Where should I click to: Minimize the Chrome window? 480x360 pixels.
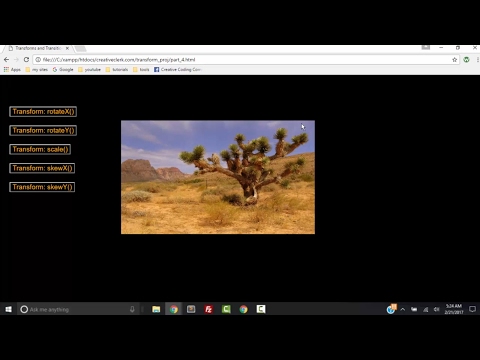click(441, 48)
